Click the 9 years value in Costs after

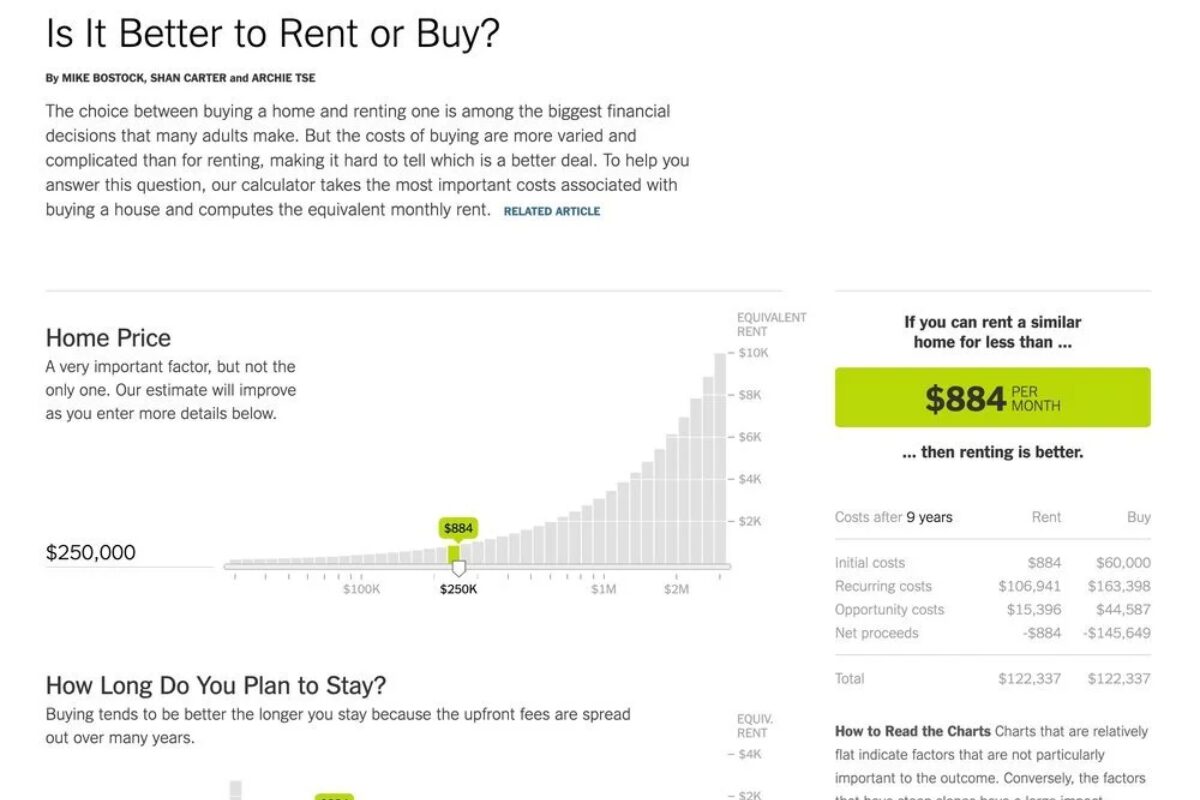[x=931, y=517]
